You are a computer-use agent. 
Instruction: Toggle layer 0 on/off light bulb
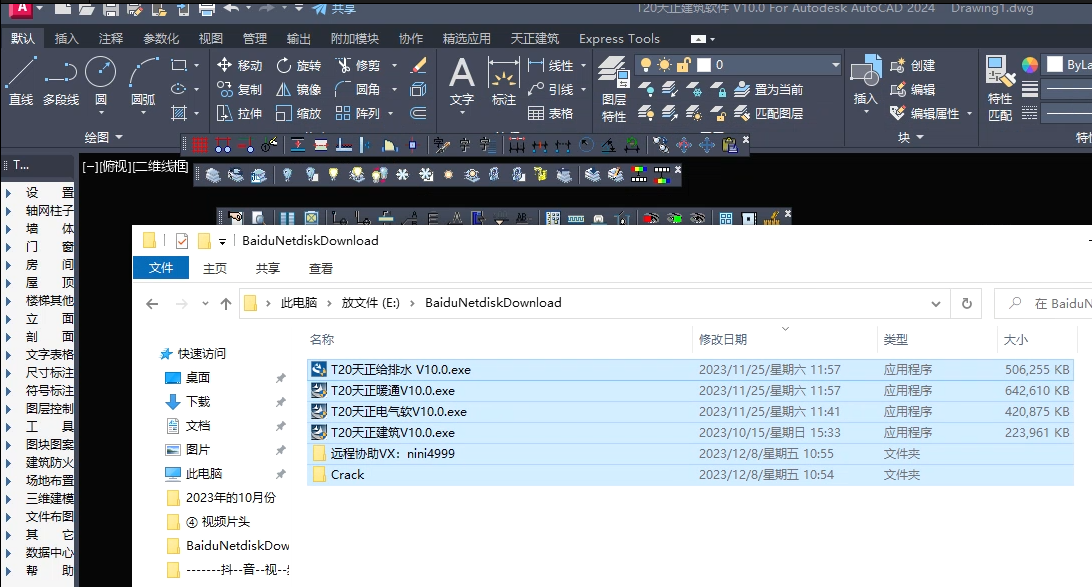(646, 65)
